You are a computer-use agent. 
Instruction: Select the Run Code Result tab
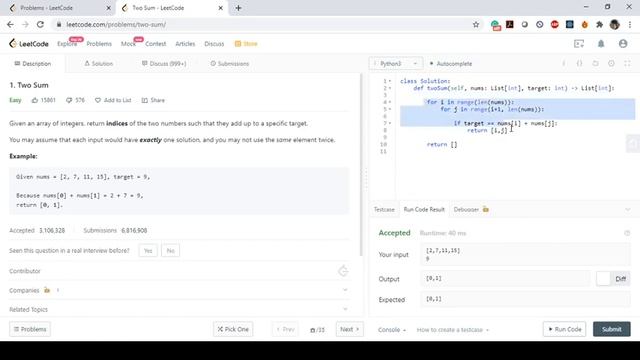[x=424, y=209]
